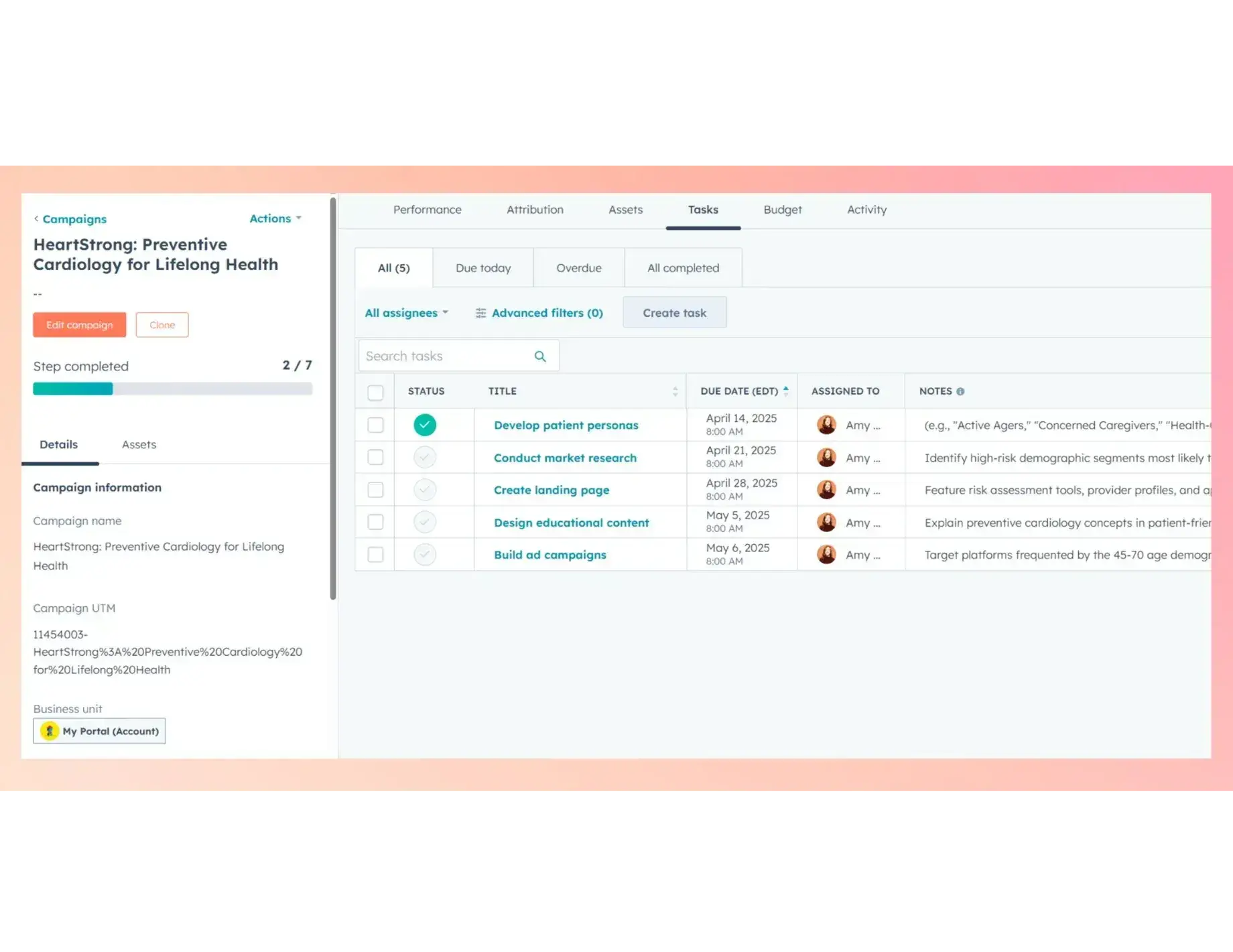Click the Step completed progress bar
Screen dimensions: 1233x952
click(173, 389)
